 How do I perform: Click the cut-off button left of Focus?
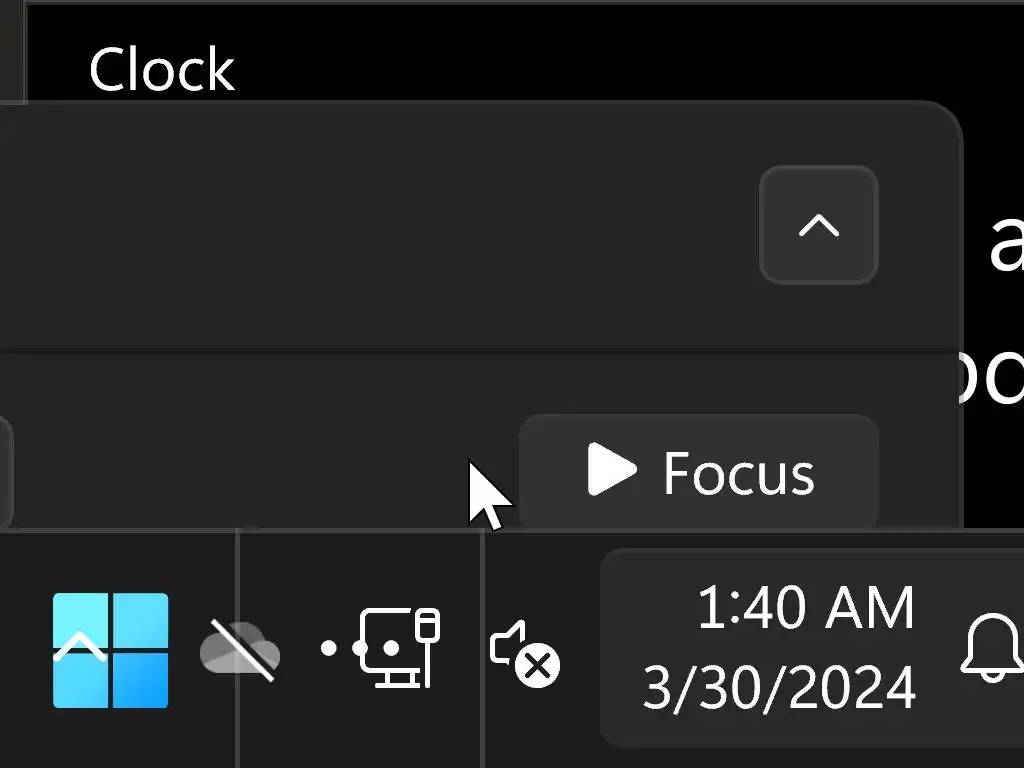4,472
